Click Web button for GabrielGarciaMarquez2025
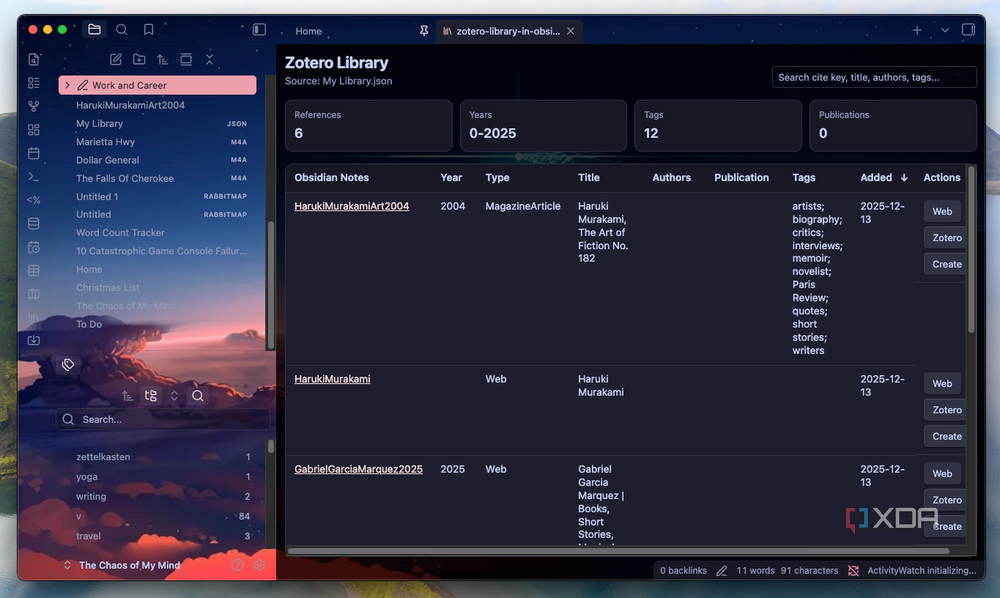 942,474
